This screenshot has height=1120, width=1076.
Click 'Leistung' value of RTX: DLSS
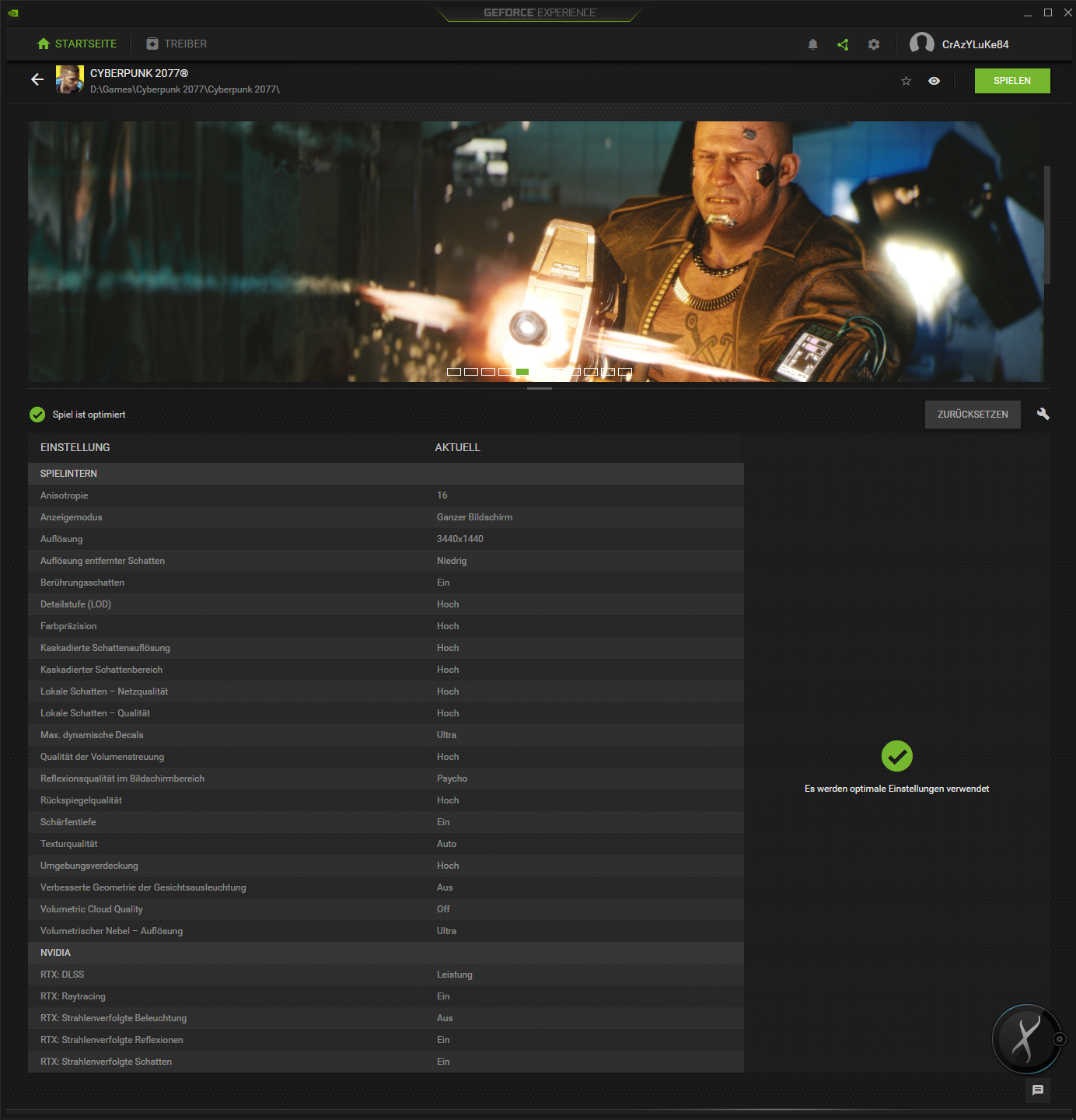454,975
